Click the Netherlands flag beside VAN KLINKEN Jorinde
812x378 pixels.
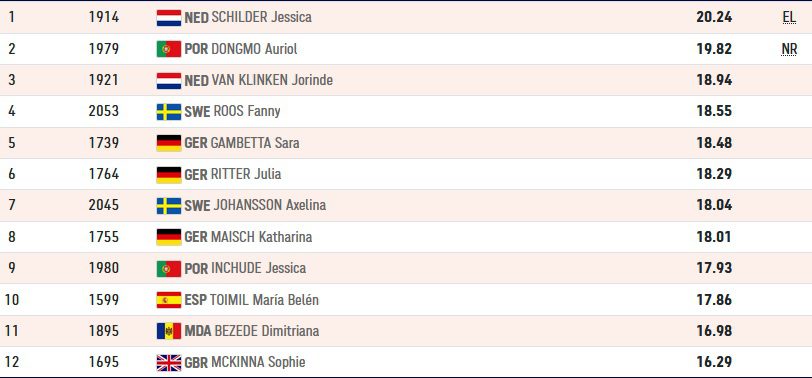pyautogui.click(x=169, y=81)
